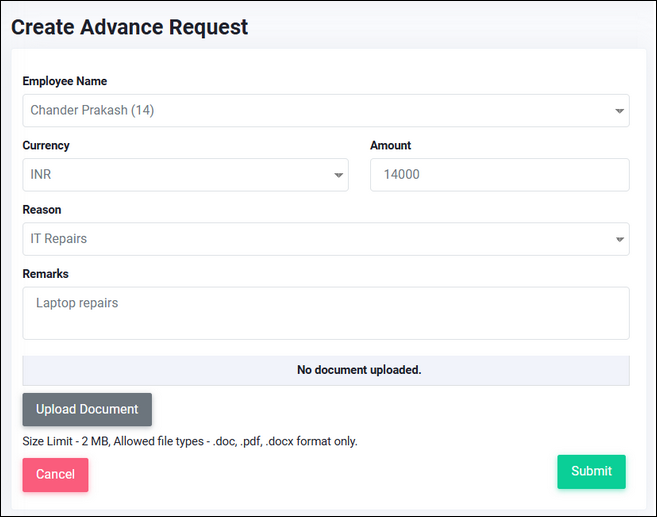Click the Size Limit file types note
The height and width of the screenshot is (517, 657).
(x=190, y=441)
